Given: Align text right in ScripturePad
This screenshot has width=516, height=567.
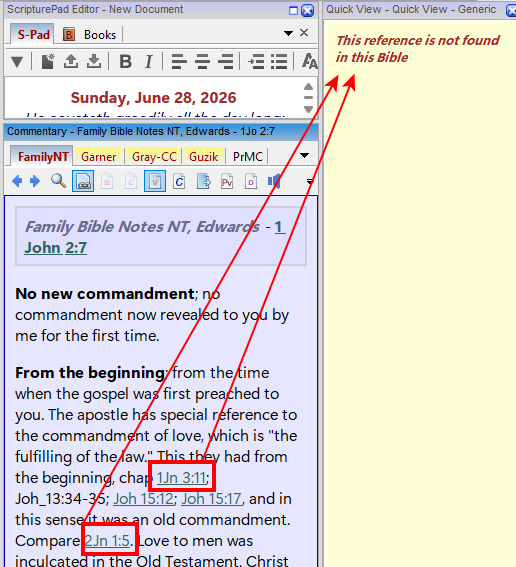Looking at the screenshot, I should [x=226, y=61].
